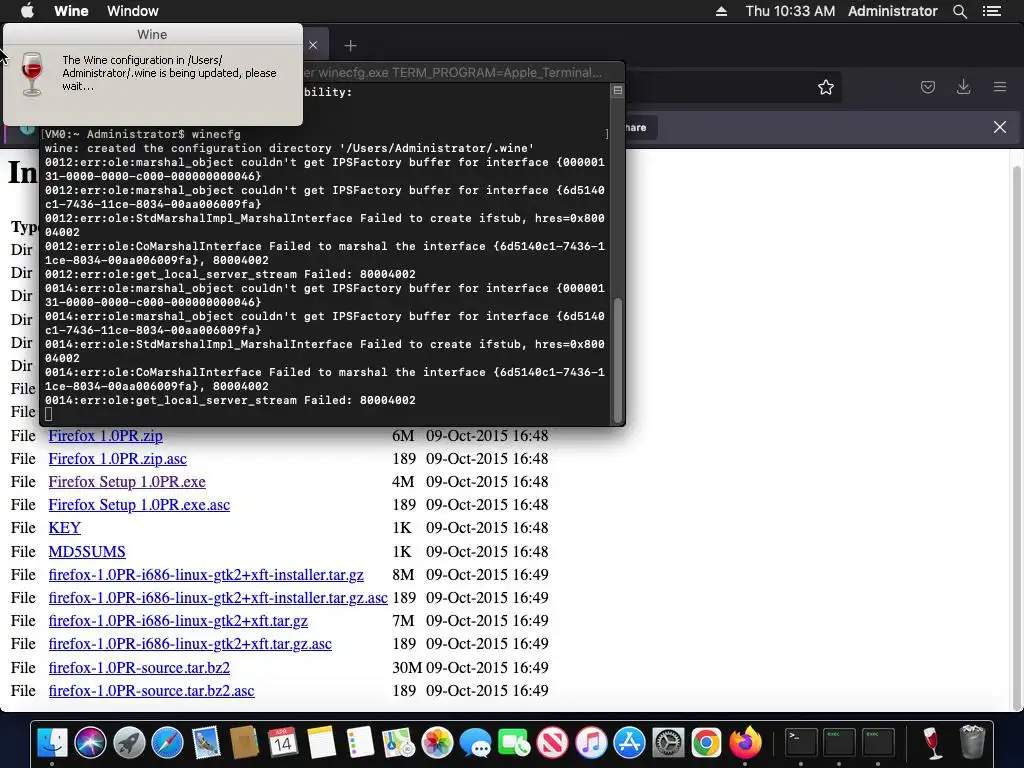Open a new Firefox tab with plus

click(350, 46)
